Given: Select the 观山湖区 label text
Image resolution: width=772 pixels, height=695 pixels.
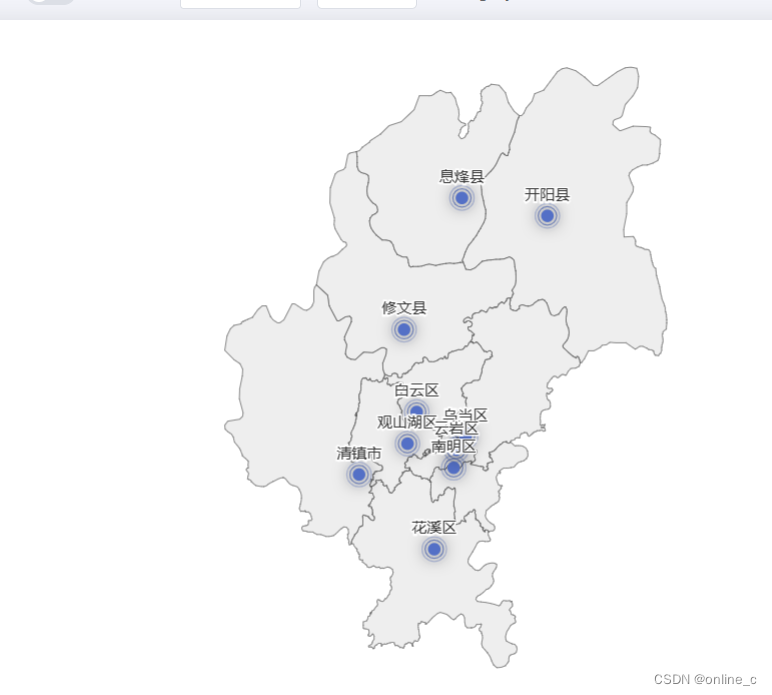Looking at the screenshot, I should [x=407, y=422].
